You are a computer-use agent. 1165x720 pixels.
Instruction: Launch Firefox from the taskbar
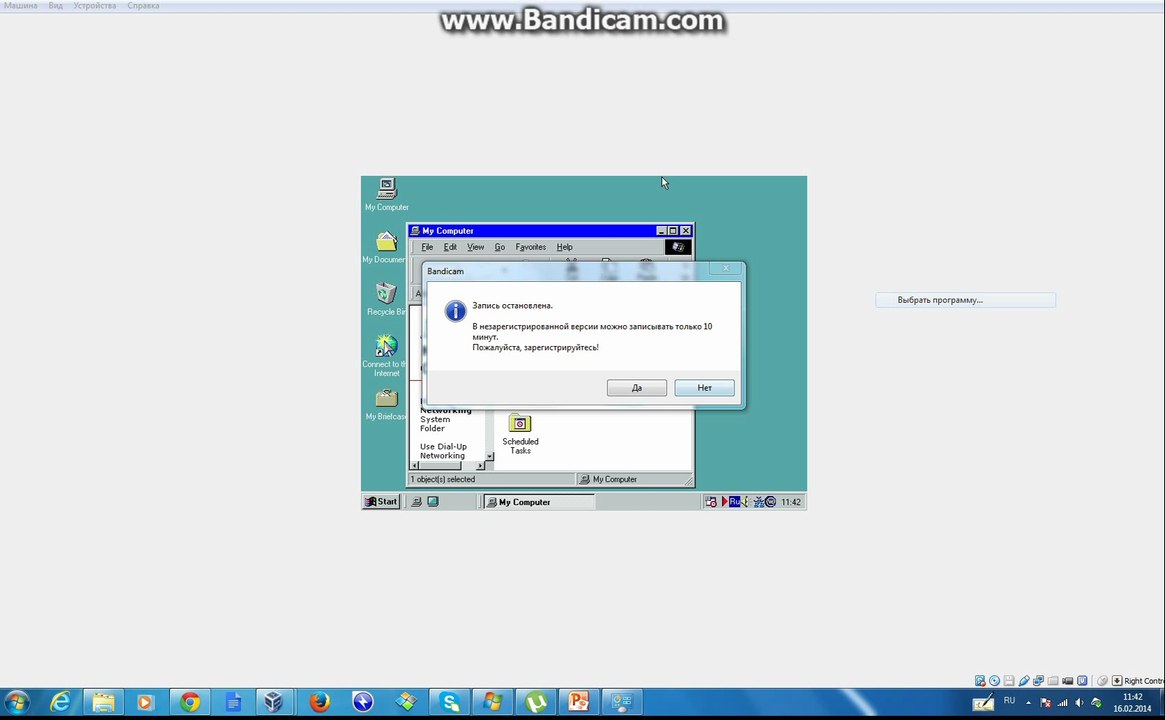point(319,701)
